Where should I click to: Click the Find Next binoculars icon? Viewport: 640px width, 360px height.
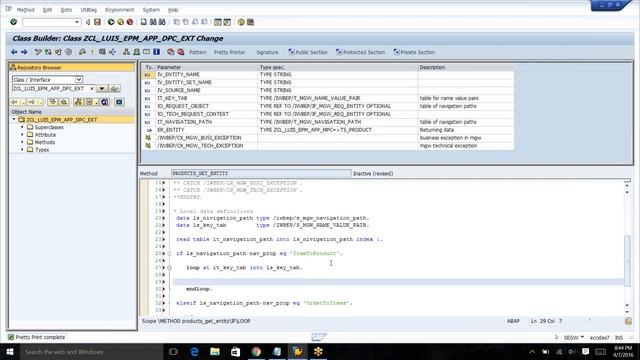(162, 22)
